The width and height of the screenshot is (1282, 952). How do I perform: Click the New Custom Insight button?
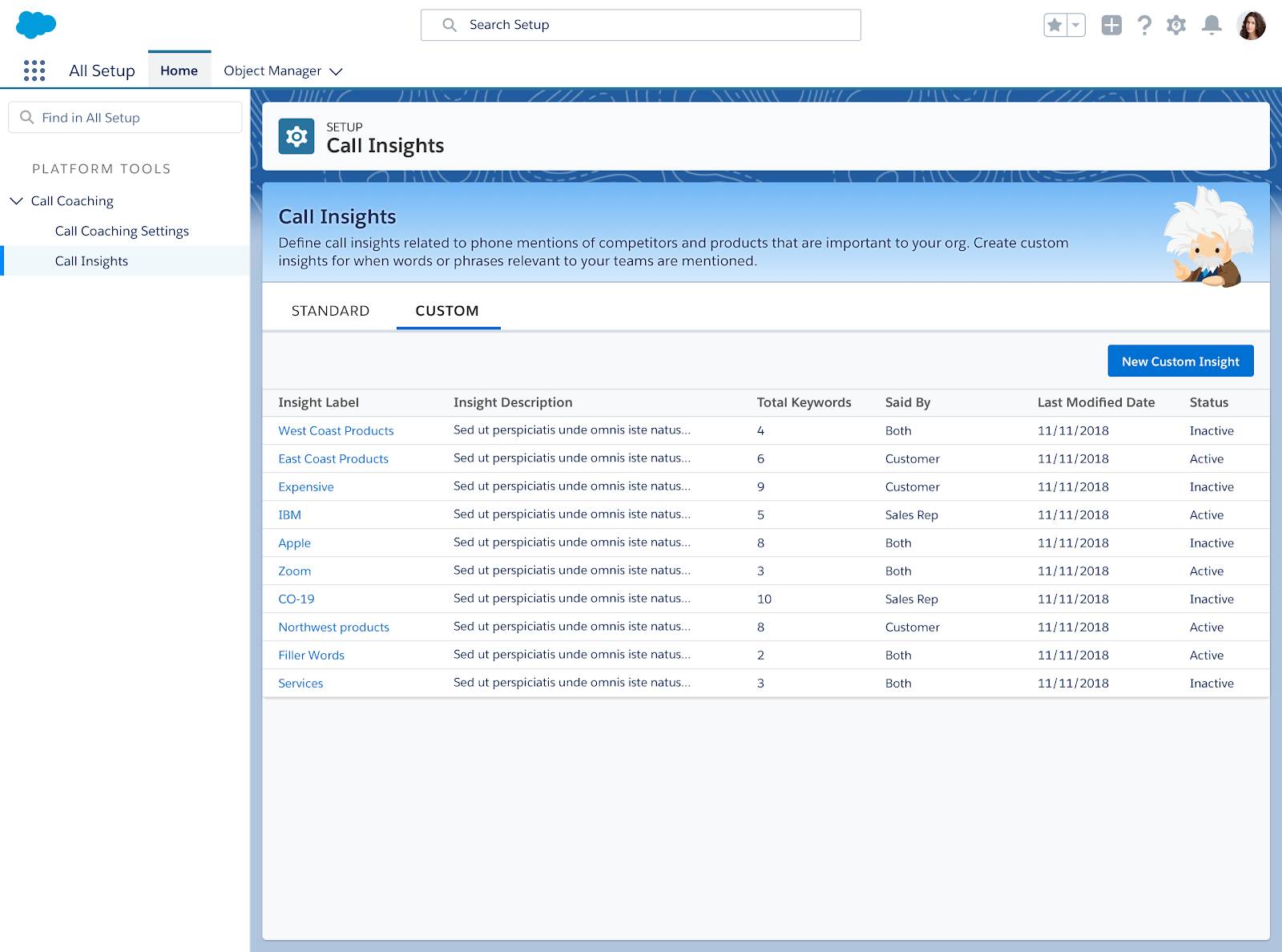coord(1180,361)
